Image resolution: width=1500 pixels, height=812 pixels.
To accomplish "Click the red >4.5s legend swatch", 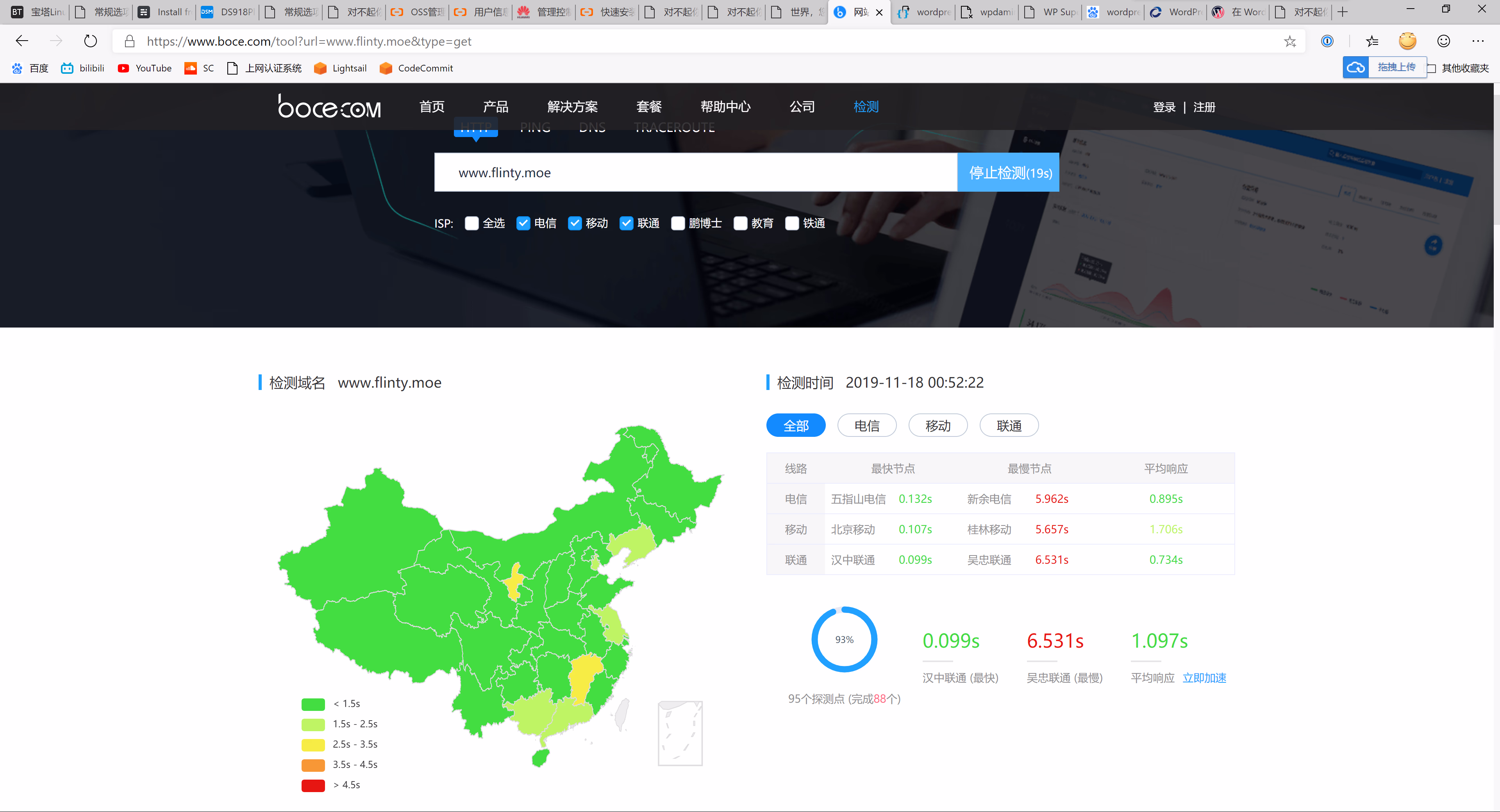I will click(x=313, y=785).
